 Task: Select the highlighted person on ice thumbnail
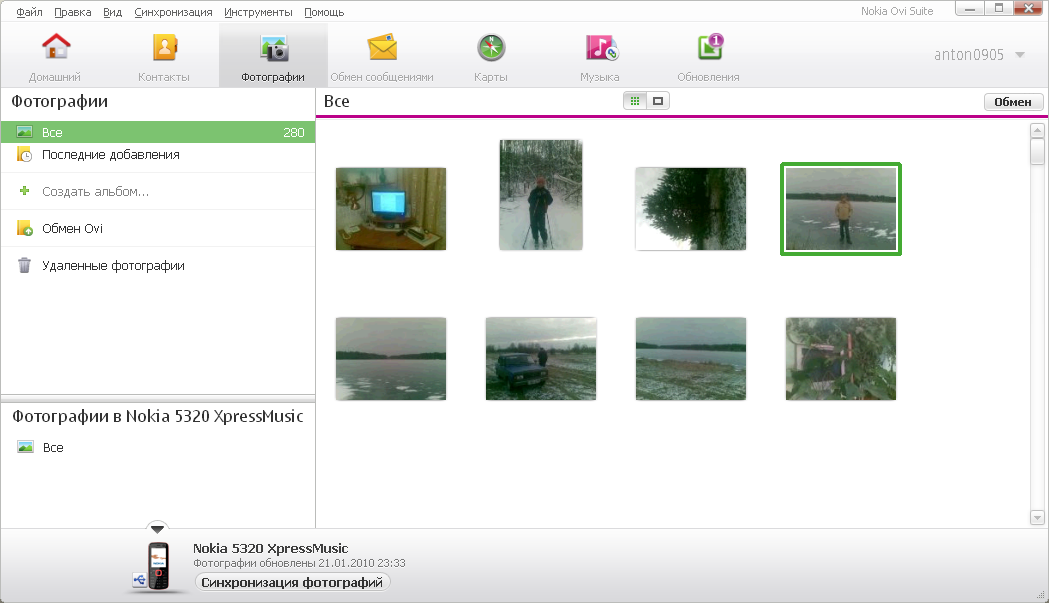click(x=841, y=209)
